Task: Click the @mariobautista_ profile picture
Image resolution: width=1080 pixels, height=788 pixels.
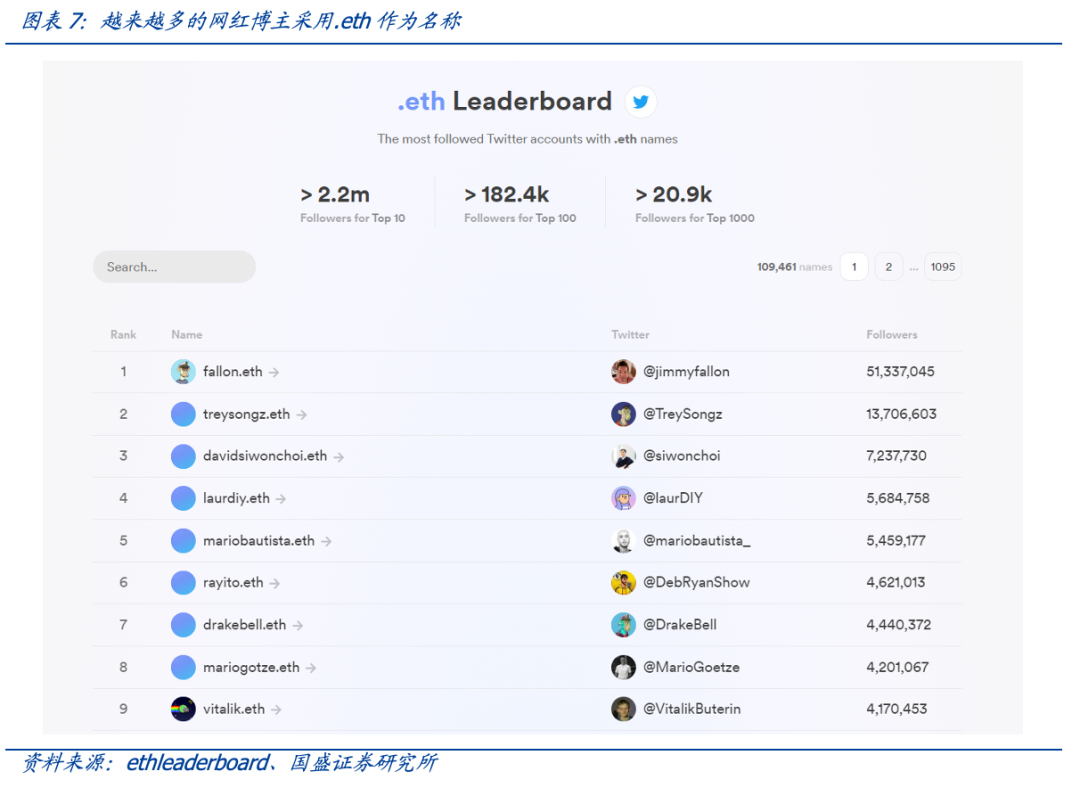Action: [623, 541]
